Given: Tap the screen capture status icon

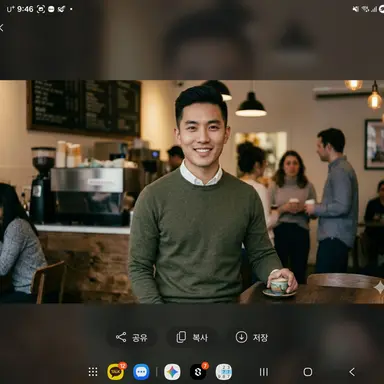Looking at the screenshot, I should (x=41, y=9).
